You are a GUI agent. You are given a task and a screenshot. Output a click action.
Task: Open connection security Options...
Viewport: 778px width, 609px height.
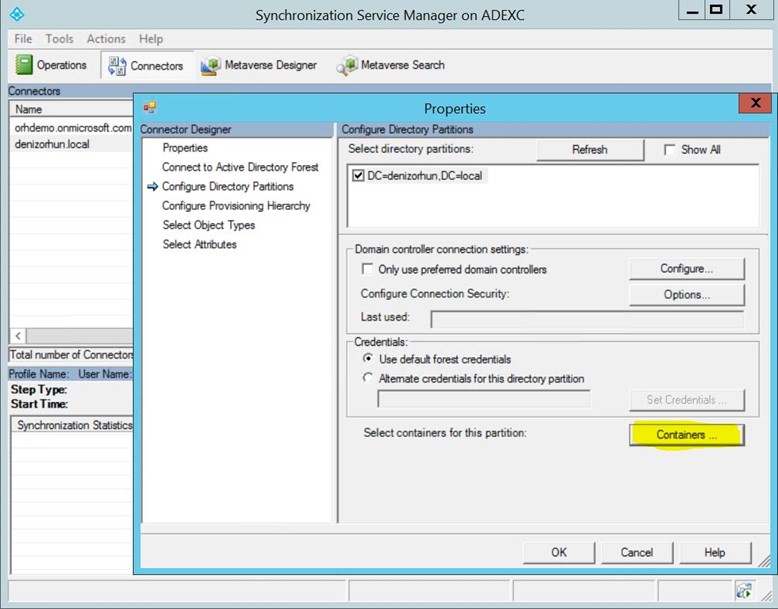tap(687, 294)
